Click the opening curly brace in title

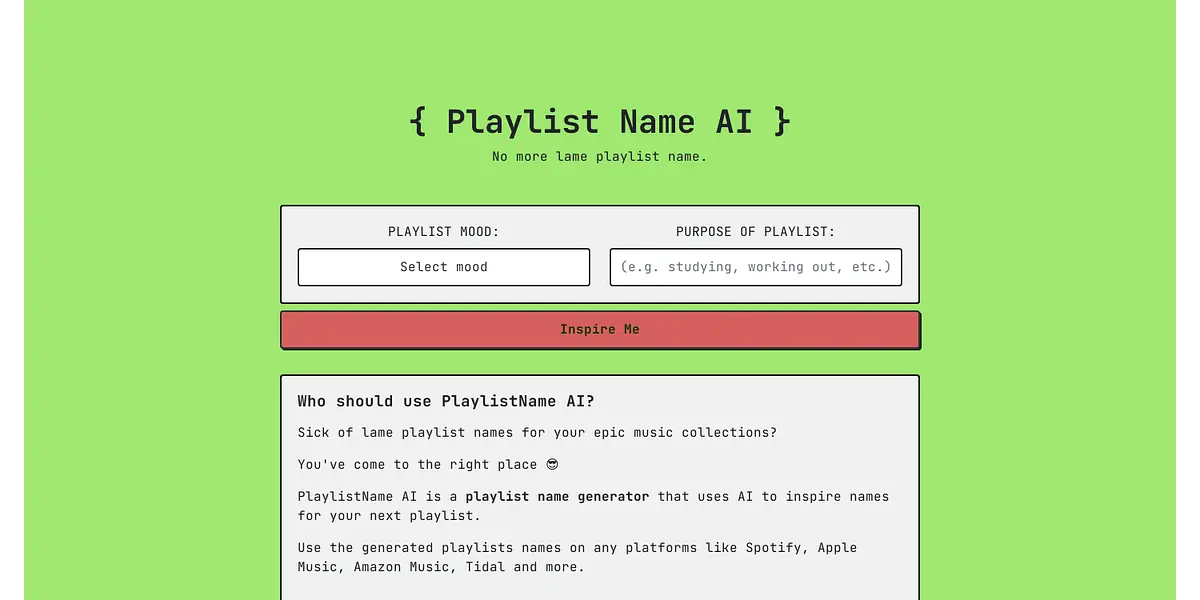tap(418, 122)
